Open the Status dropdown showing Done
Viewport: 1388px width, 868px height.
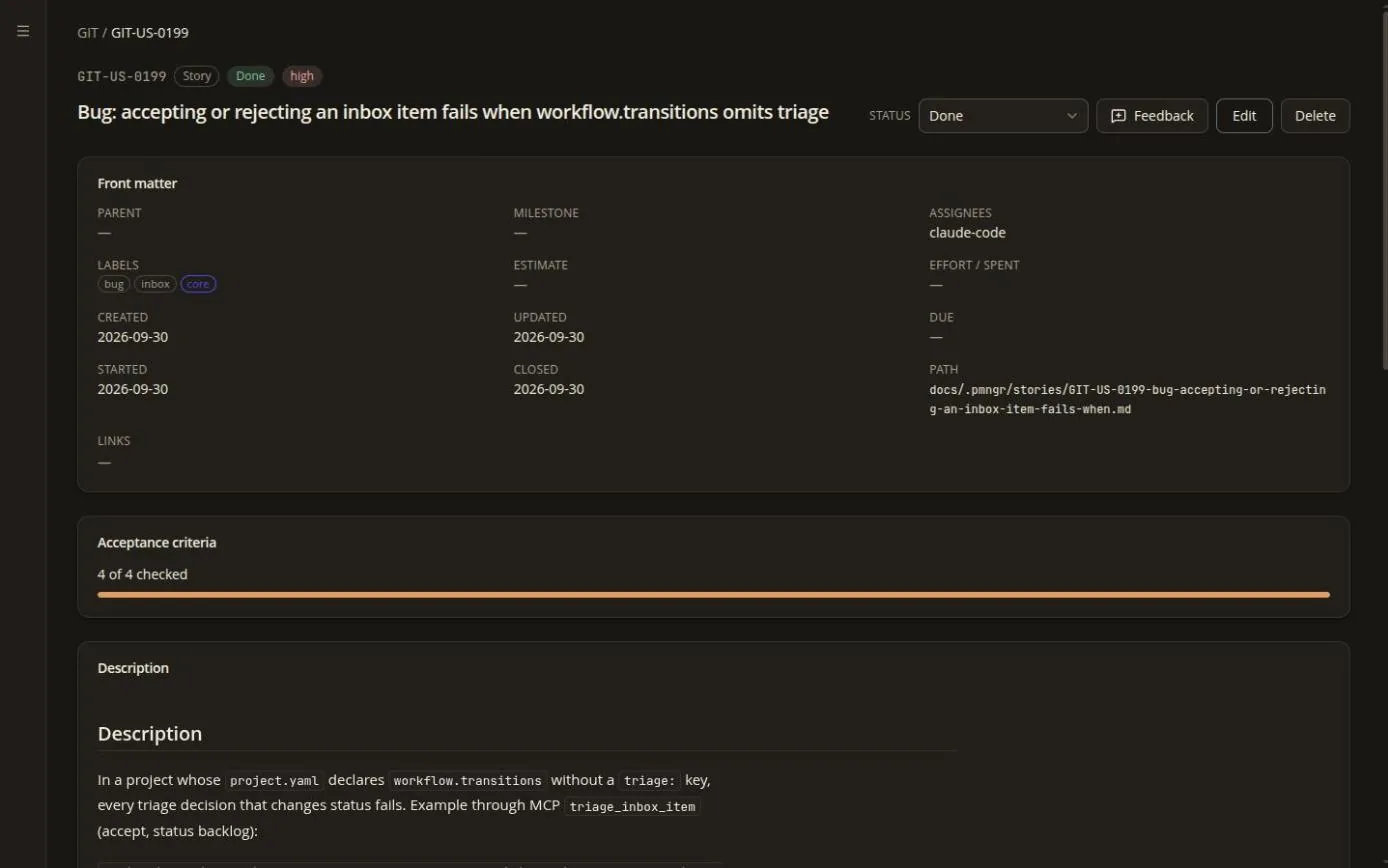click(x=1003, y=115)
